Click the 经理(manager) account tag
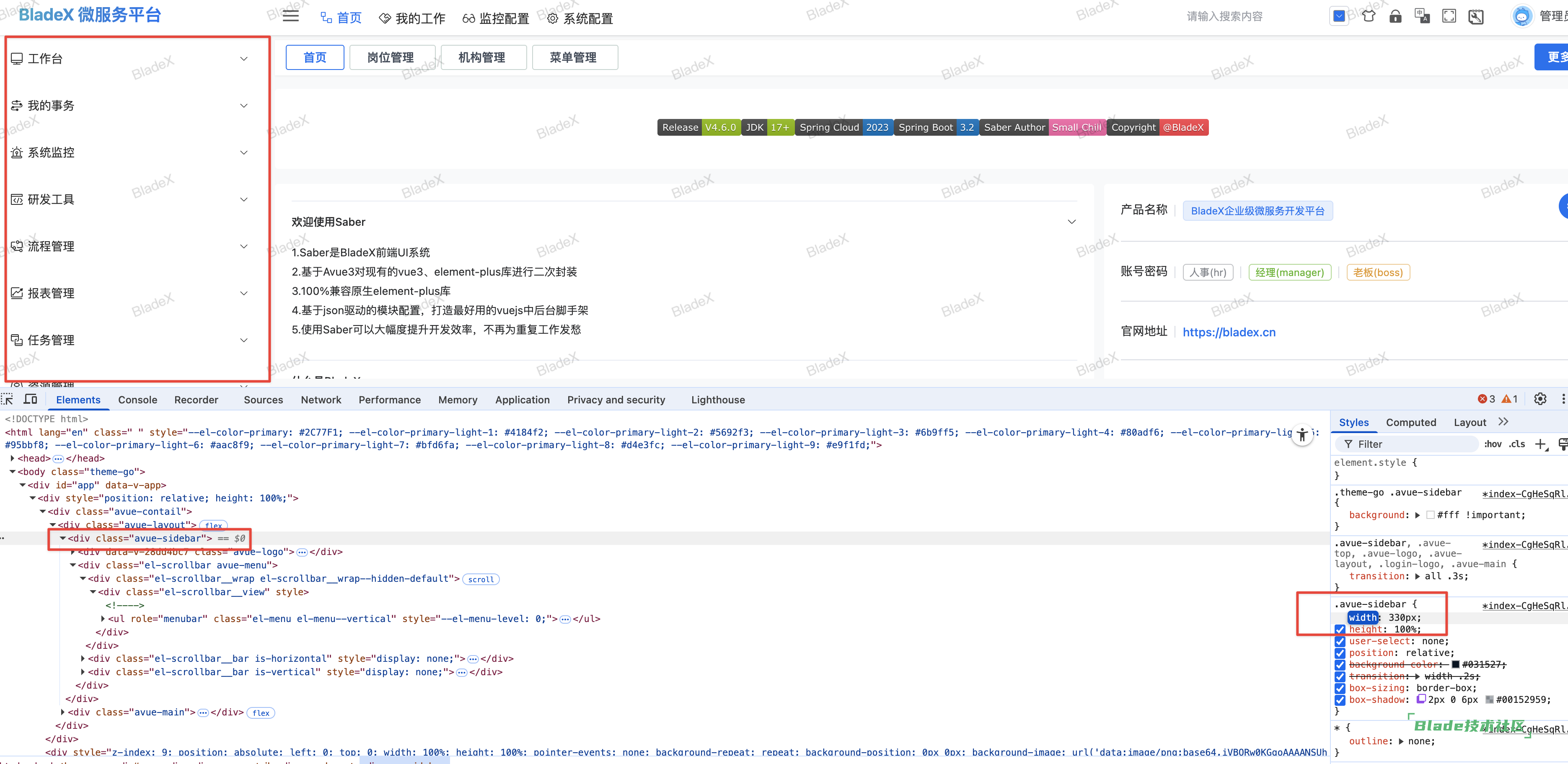1568x764 pixels. point(1289,273)
